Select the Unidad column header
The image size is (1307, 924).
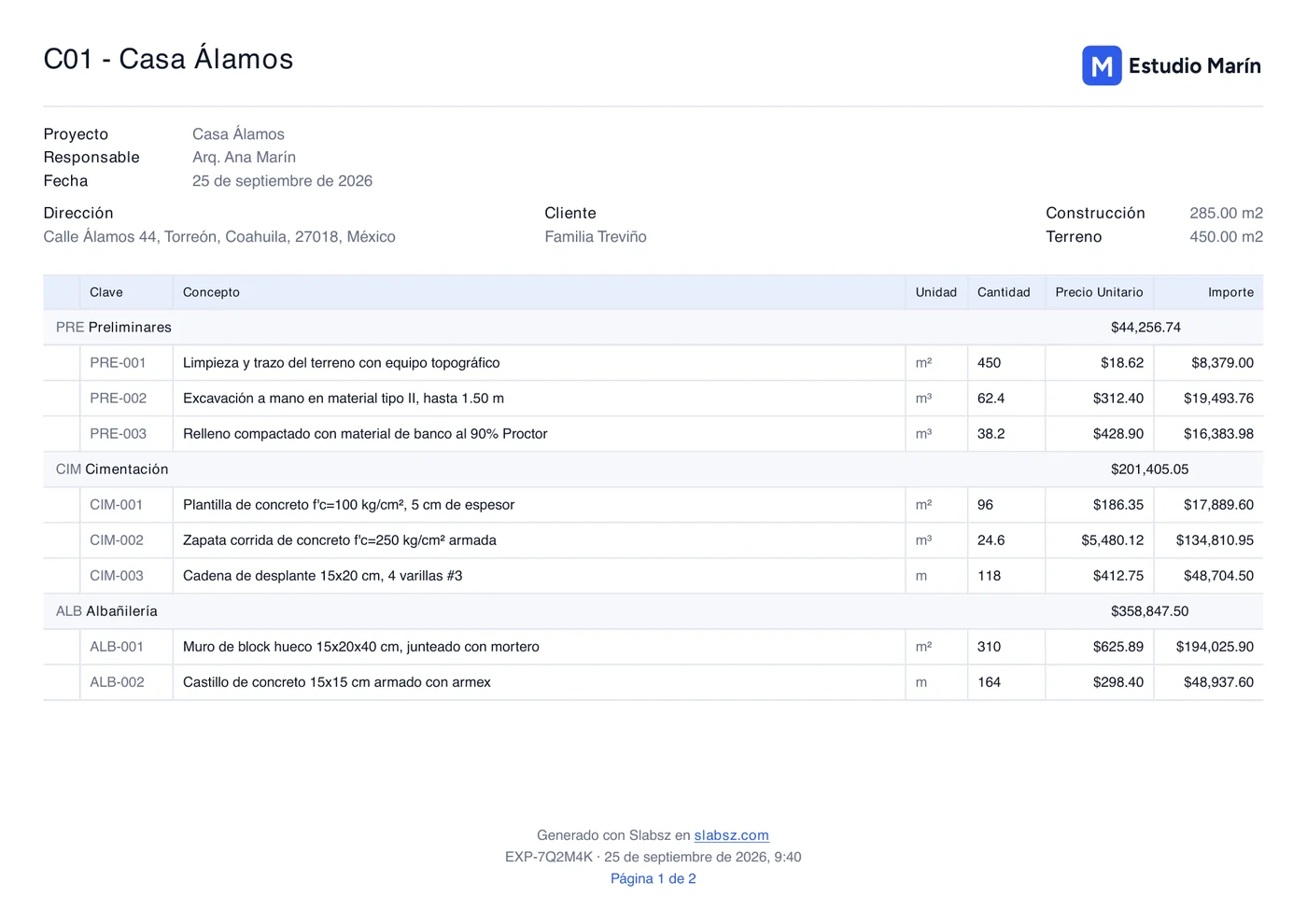pyautogui.click(x=935, y=292)
